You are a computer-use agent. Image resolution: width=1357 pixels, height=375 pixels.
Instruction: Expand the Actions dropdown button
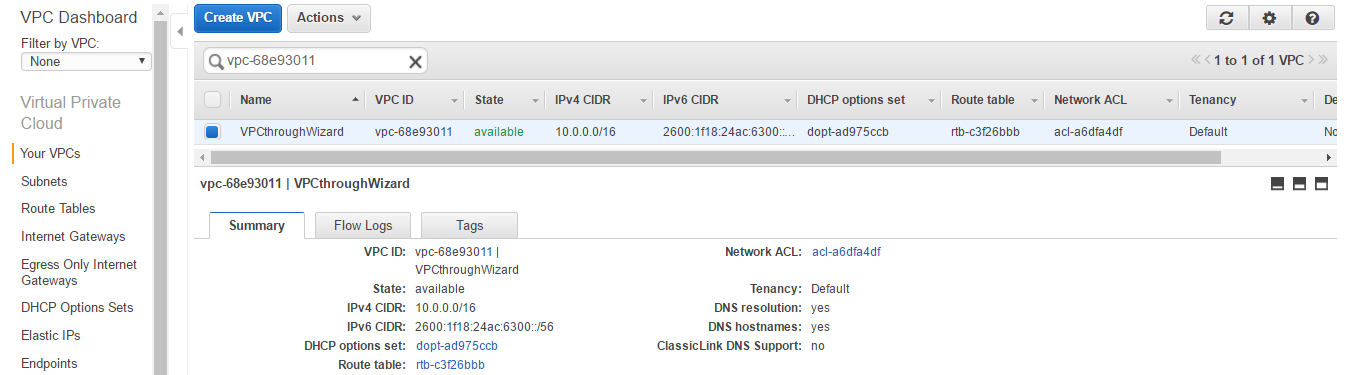[x=328, y=18]
